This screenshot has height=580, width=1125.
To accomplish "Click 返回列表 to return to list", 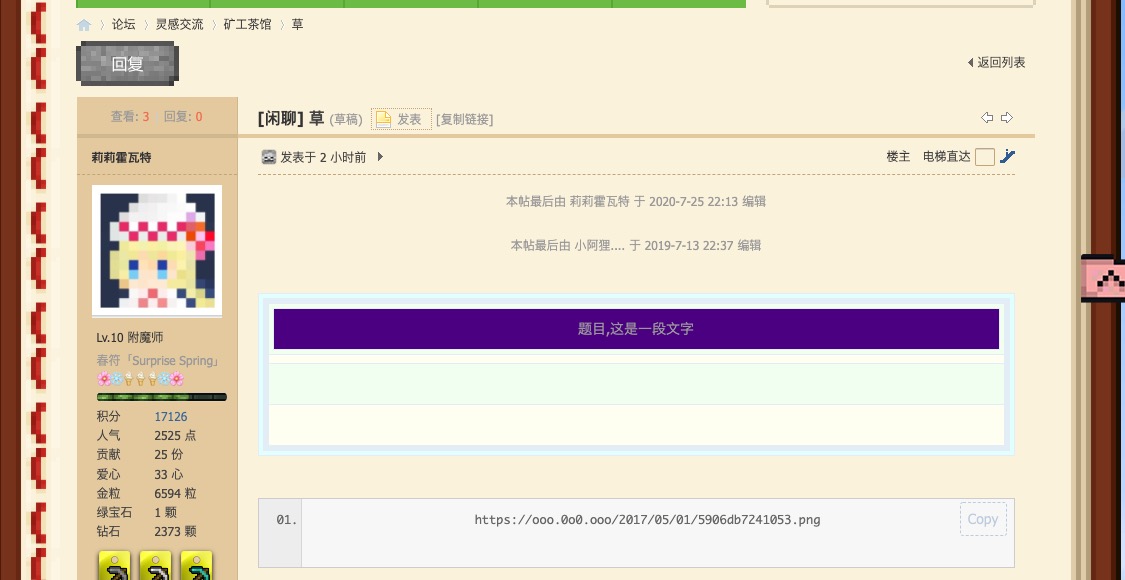I will click(x=996, y=62).
